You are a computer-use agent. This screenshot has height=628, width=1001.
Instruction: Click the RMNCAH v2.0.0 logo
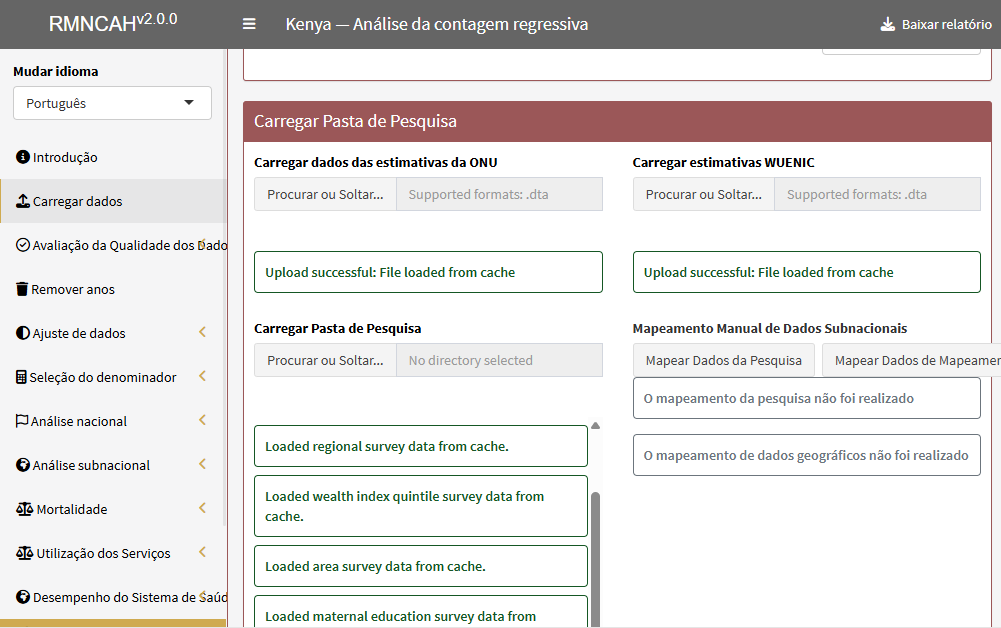click(x=113, y=23)
